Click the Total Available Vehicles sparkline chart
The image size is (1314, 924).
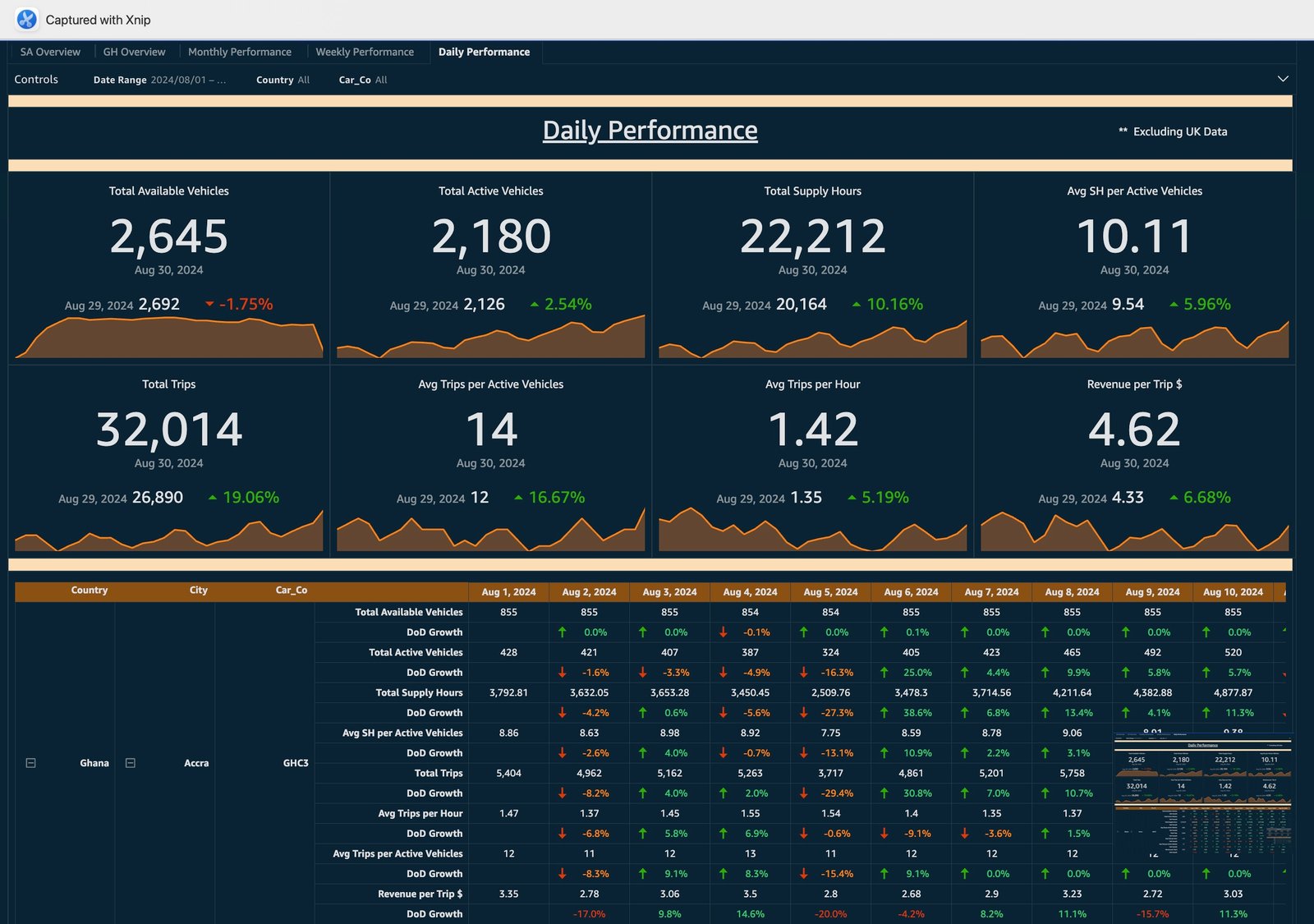click(x=169, y=337)
